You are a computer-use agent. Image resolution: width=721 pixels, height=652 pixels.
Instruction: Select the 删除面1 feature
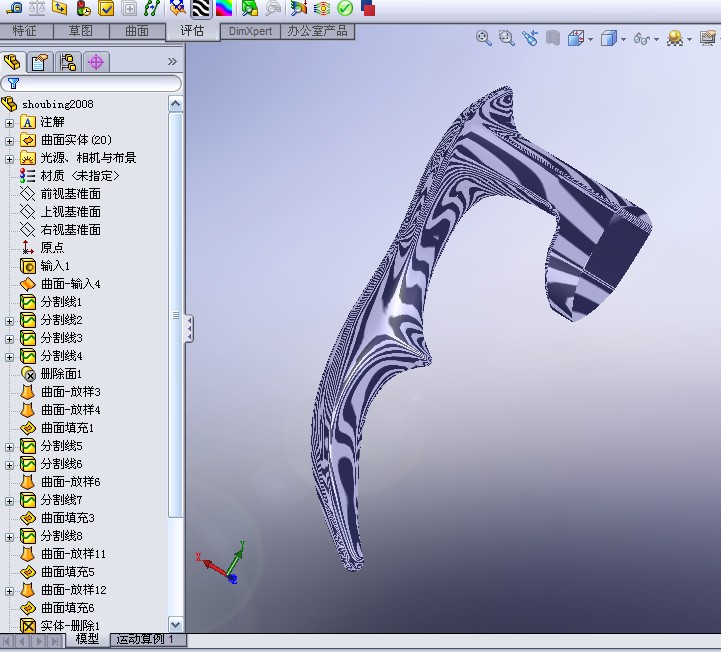coord(52,374)
